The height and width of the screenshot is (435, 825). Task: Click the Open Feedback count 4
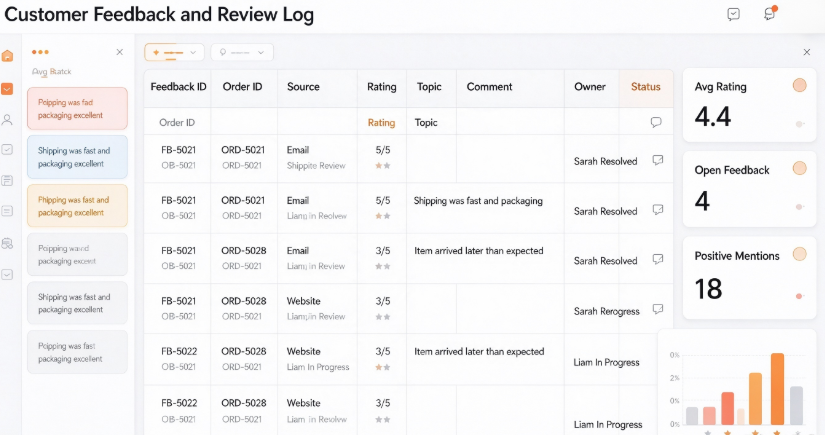pos(702,201)
